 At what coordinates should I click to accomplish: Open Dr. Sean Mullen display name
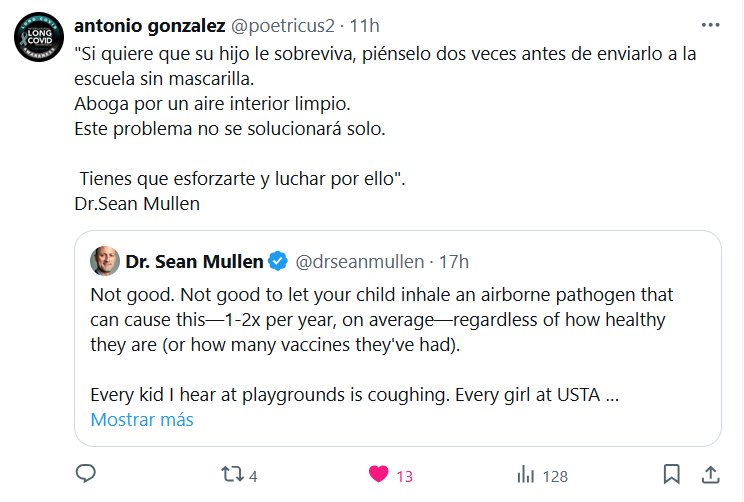[x=194, y=262]
